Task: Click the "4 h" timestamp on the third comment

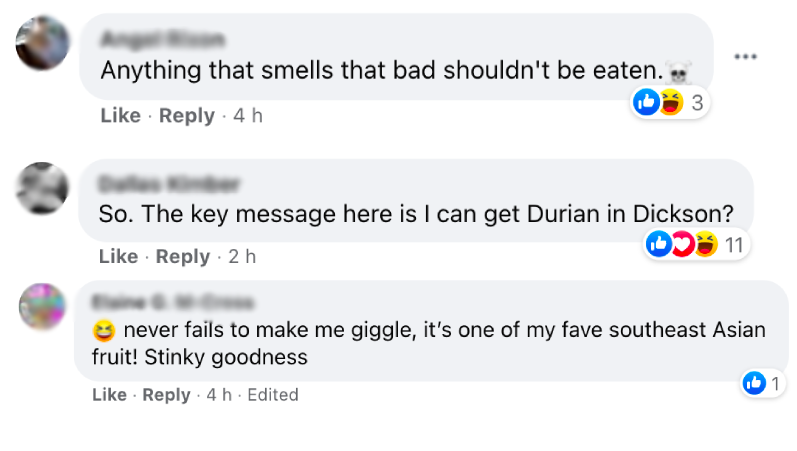Action: pos(219,395)
